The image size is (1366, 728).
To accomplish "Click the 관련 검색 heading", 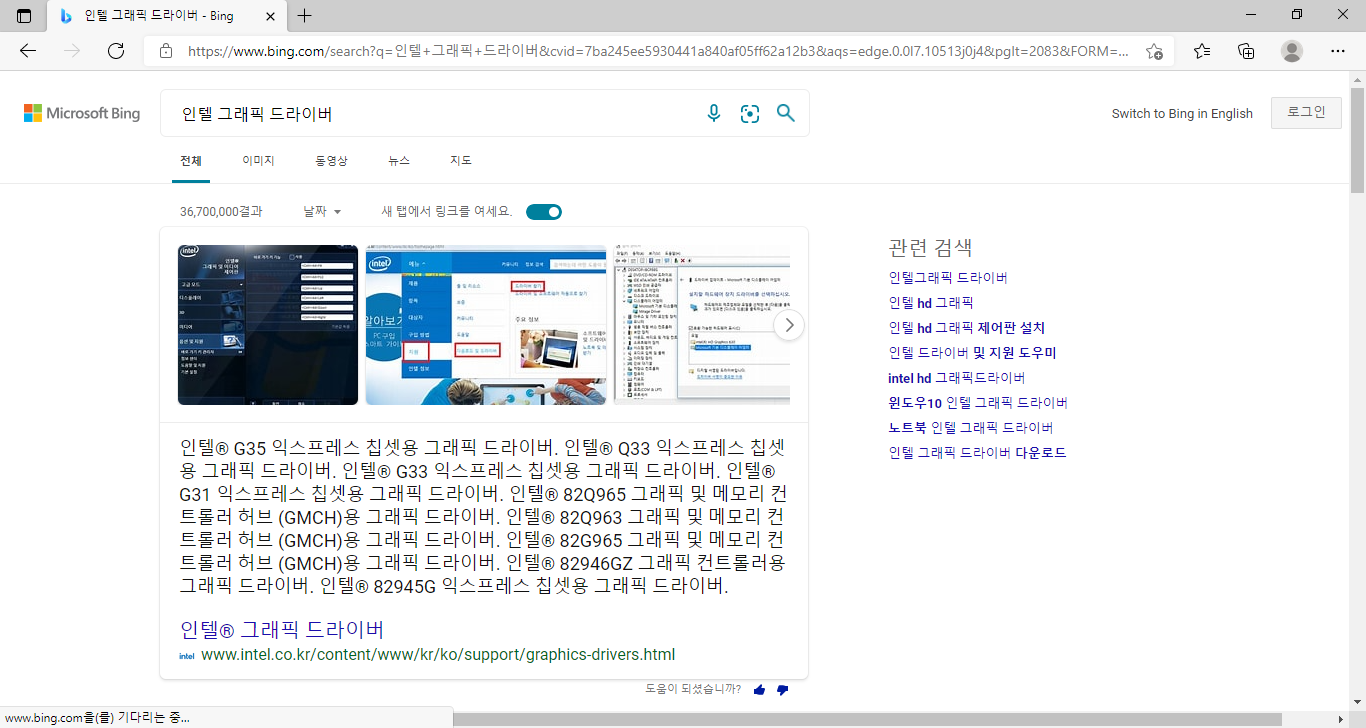I will (x=930, y=247).
